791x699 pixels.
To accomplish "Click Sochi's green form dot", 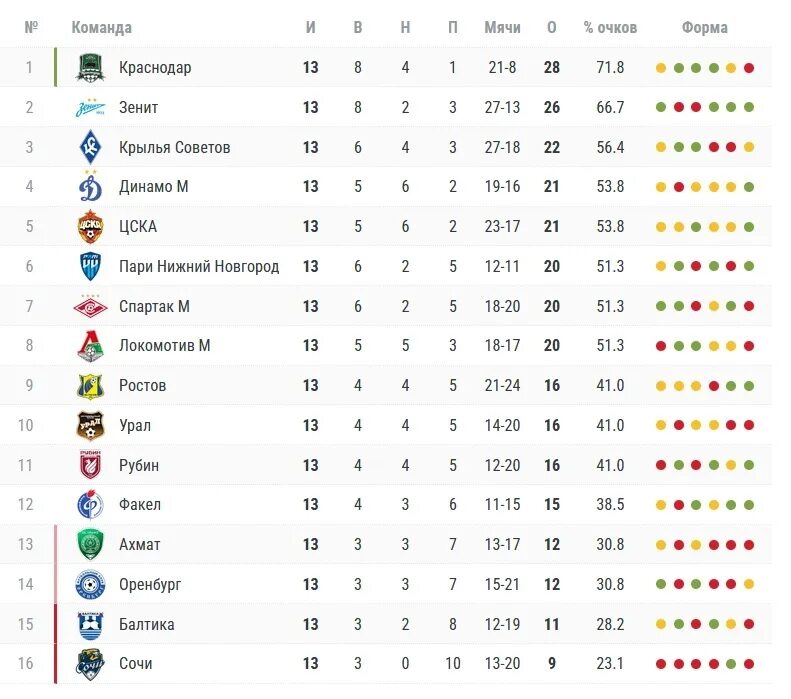I will 731,664.
